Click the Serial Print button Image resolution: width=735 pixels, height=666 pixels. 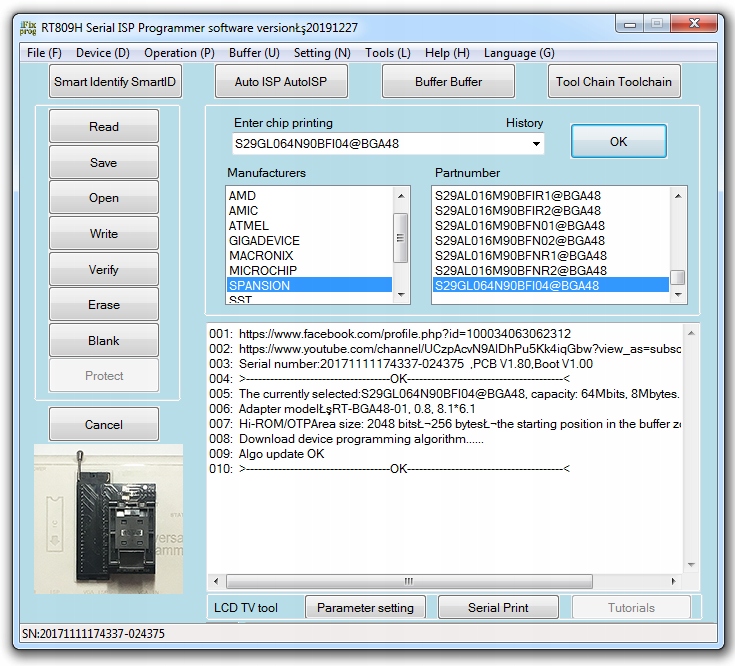coord(498,608)
